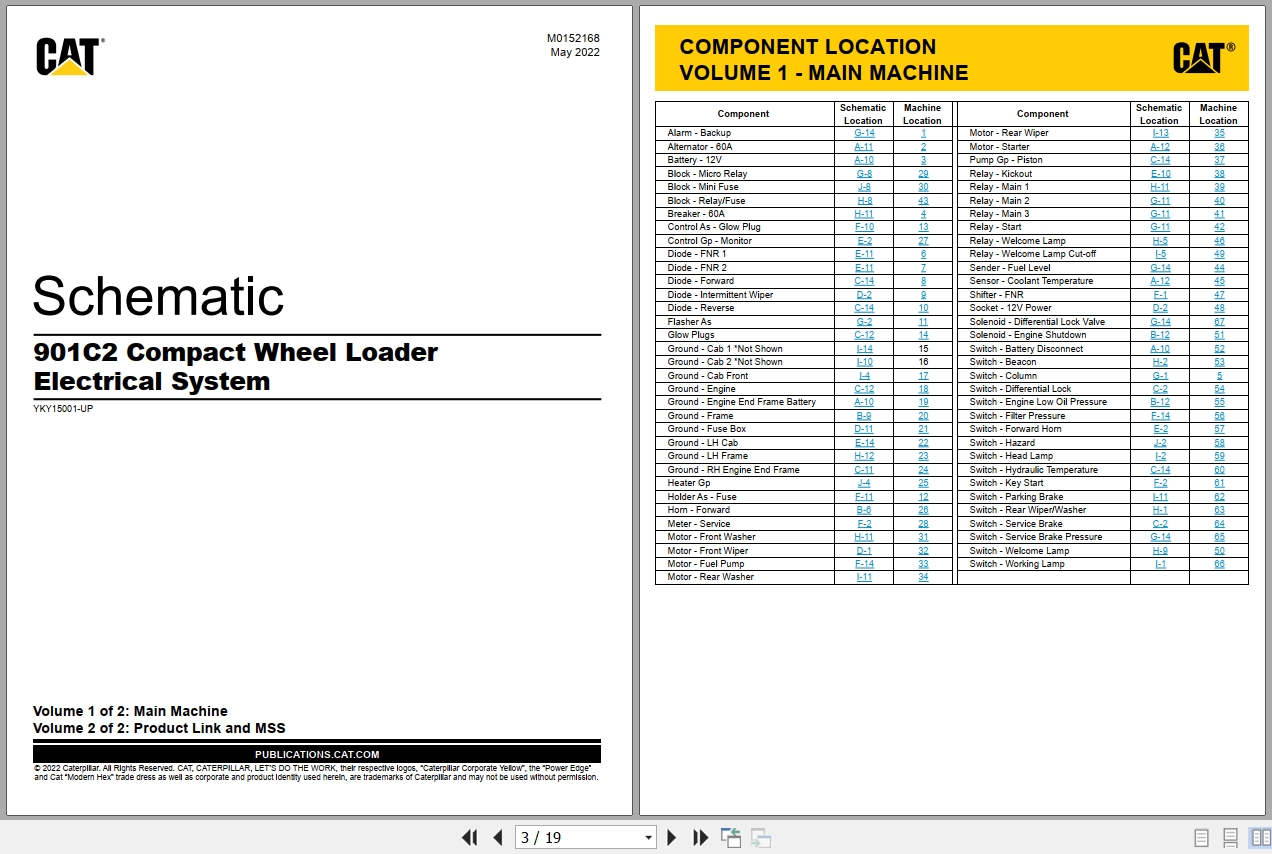Screen dimensions: 1272x854
Task: Click the PUBLICATIONS.CAT.COM banner text
Action: pos(317,755)
